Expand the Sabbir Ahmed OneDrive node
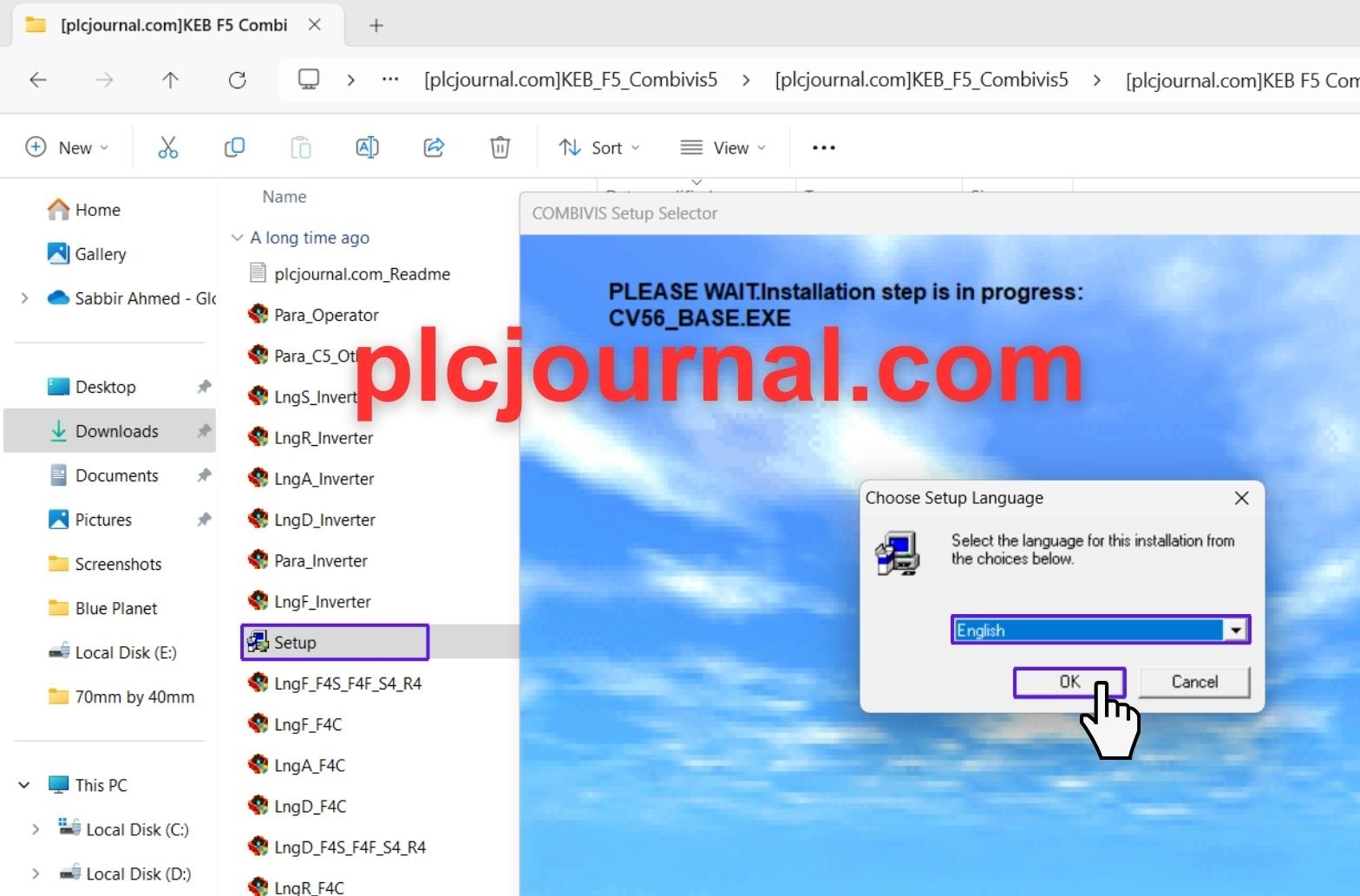1360x896 pixels. (x=24, y=298)
